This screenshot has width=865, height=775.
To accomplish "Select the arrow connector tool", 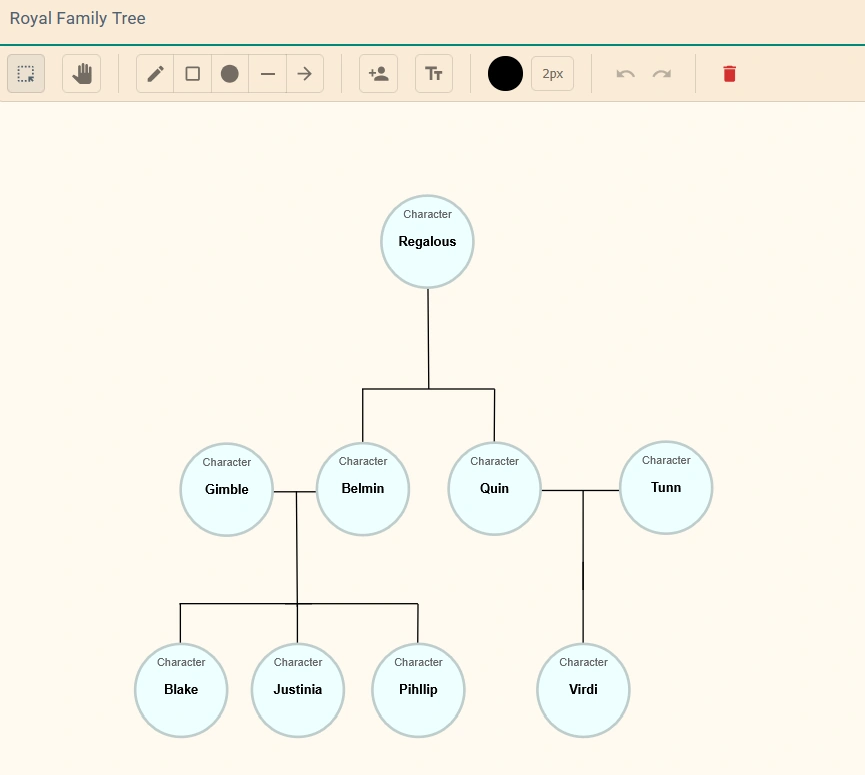I will [305, 74].
